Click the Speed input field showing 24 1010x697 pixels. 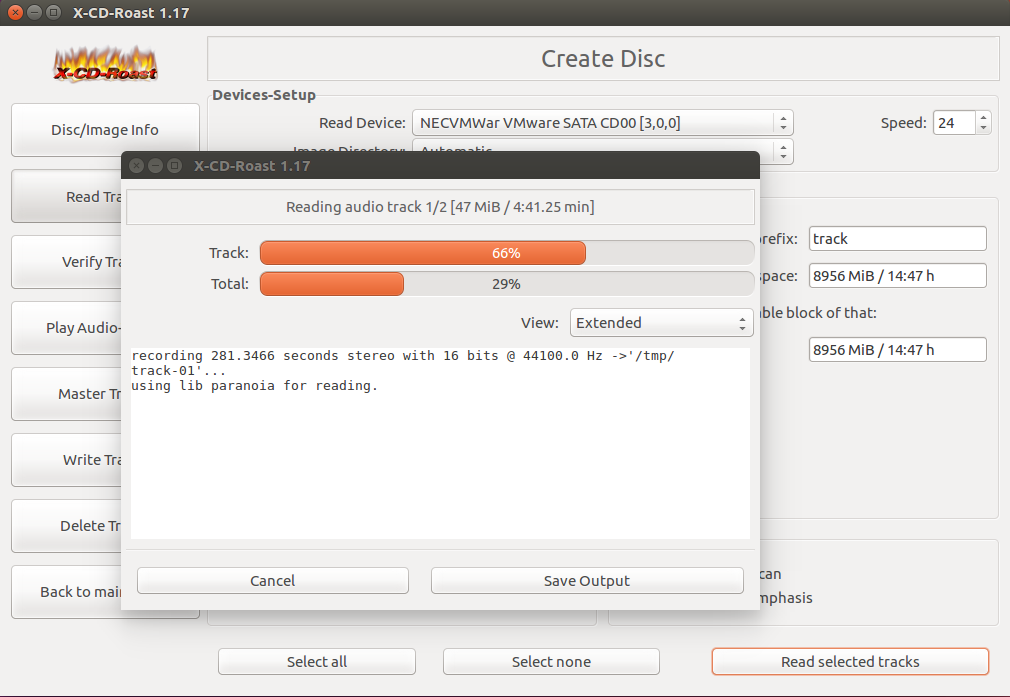click(955, 122)
